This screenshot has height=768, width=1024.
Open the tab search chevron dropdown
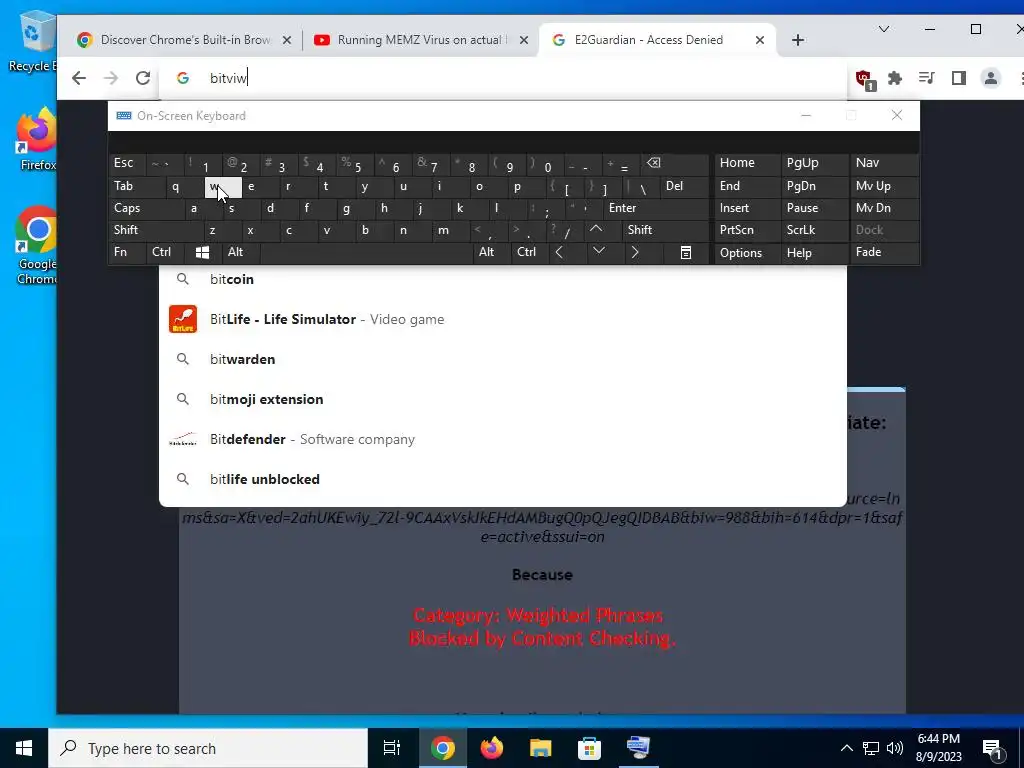pyautogui.click(x=884, y=29)
